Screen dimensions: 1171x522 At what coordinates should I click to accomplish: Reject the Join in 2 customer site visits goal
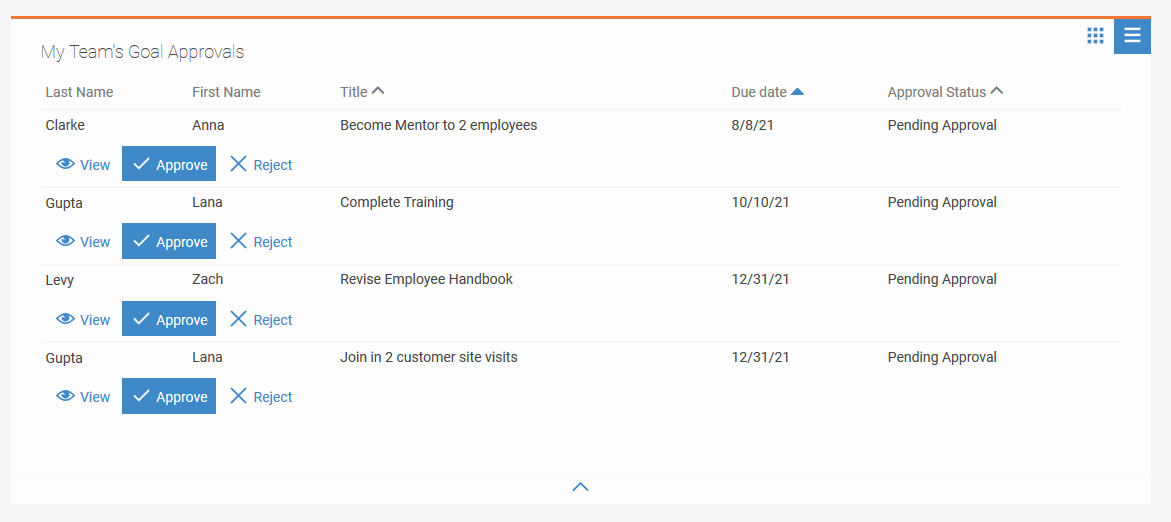261,397
